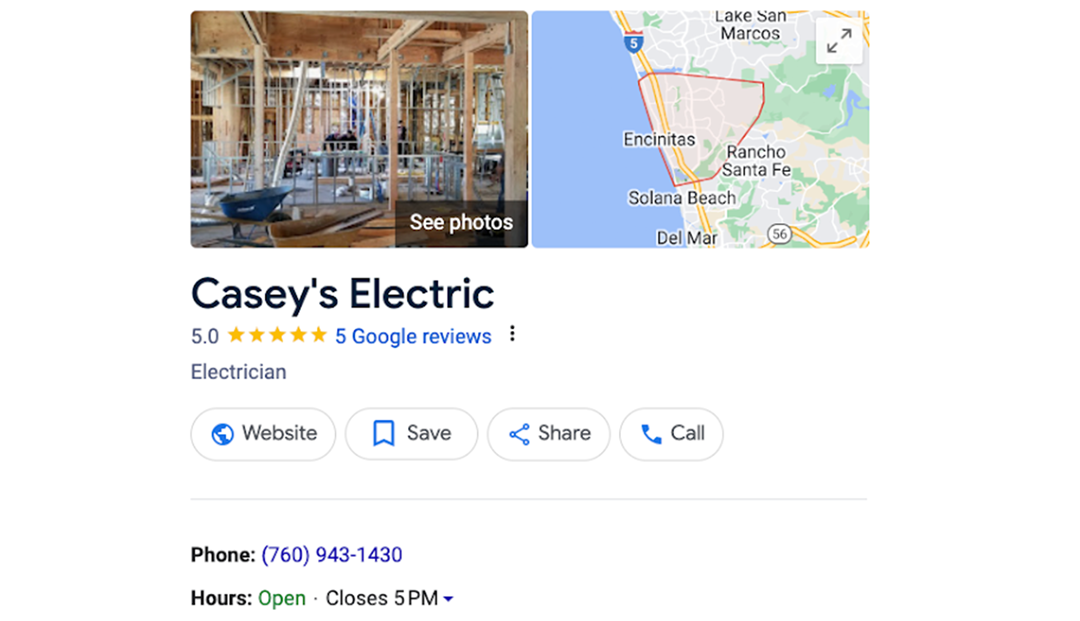Click Closes 5 PM hours text

(382, 599)
